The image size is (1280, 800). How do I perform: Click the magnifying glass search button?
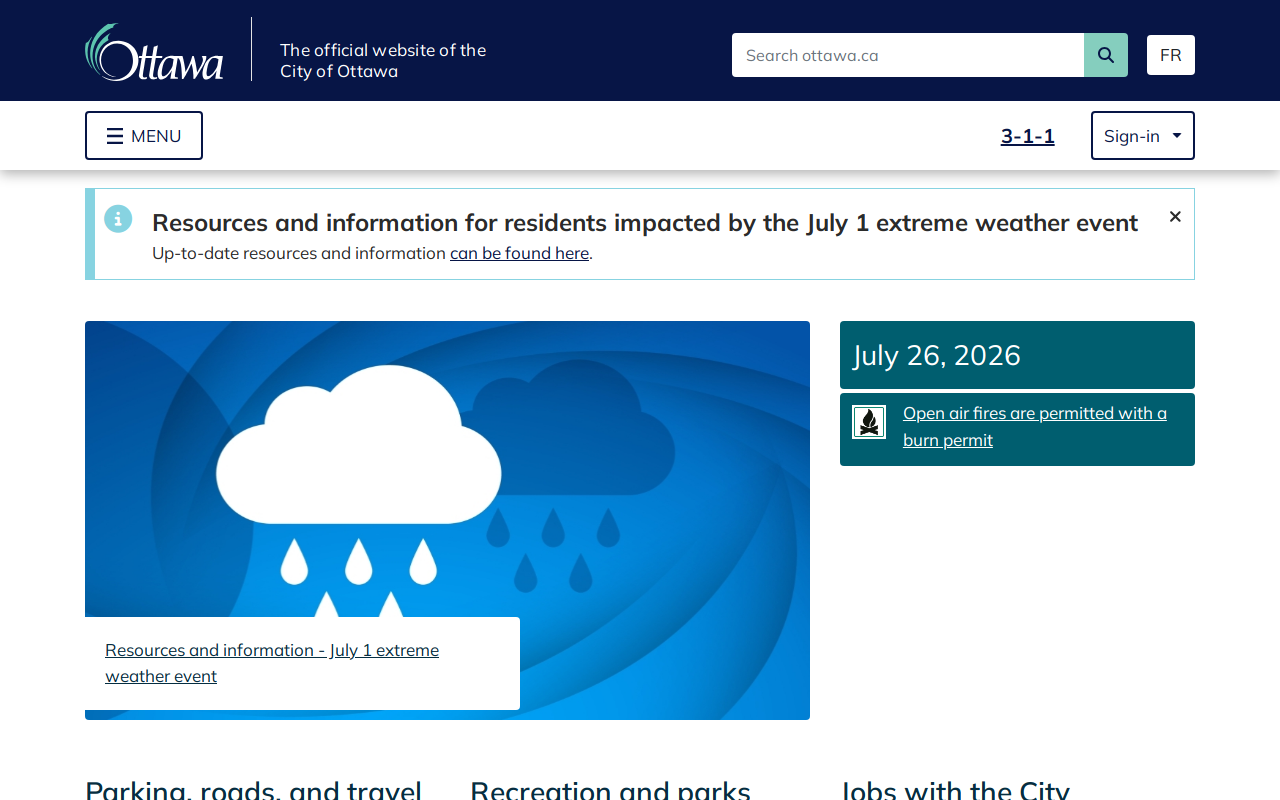tap(1106, 55)
